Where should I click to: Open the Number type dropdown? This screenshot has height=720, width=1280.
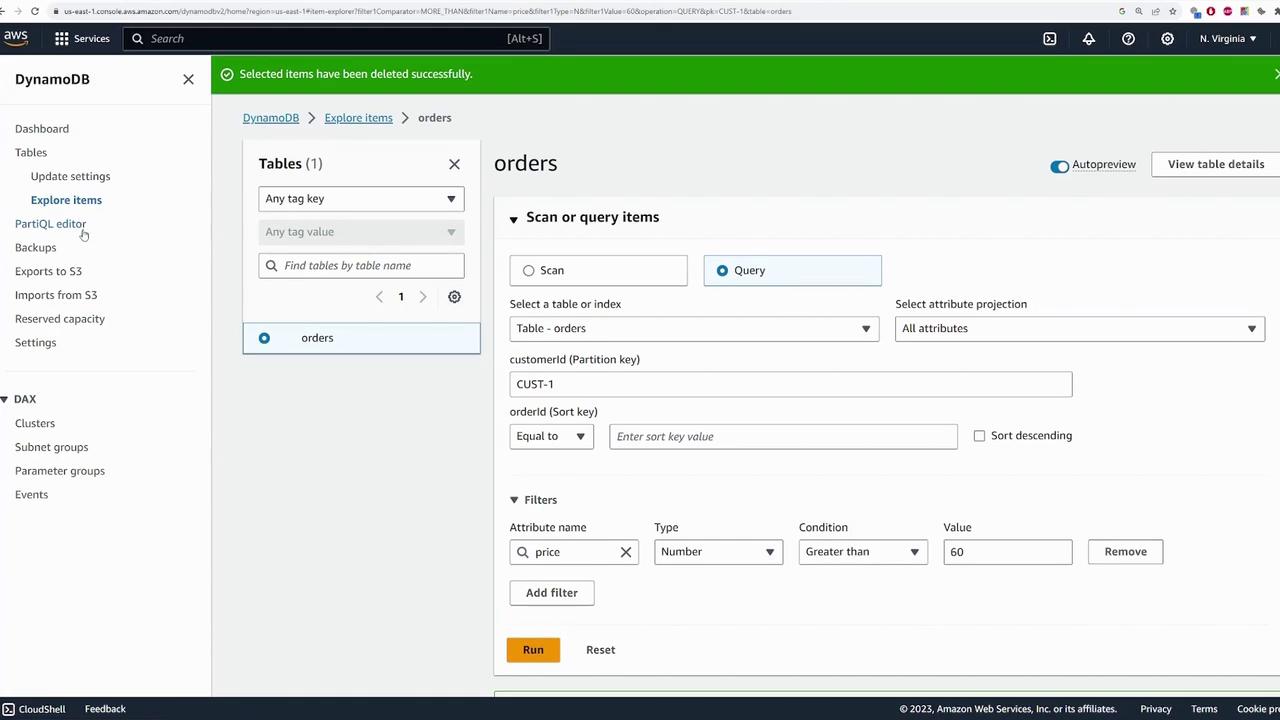coord(718,552)
